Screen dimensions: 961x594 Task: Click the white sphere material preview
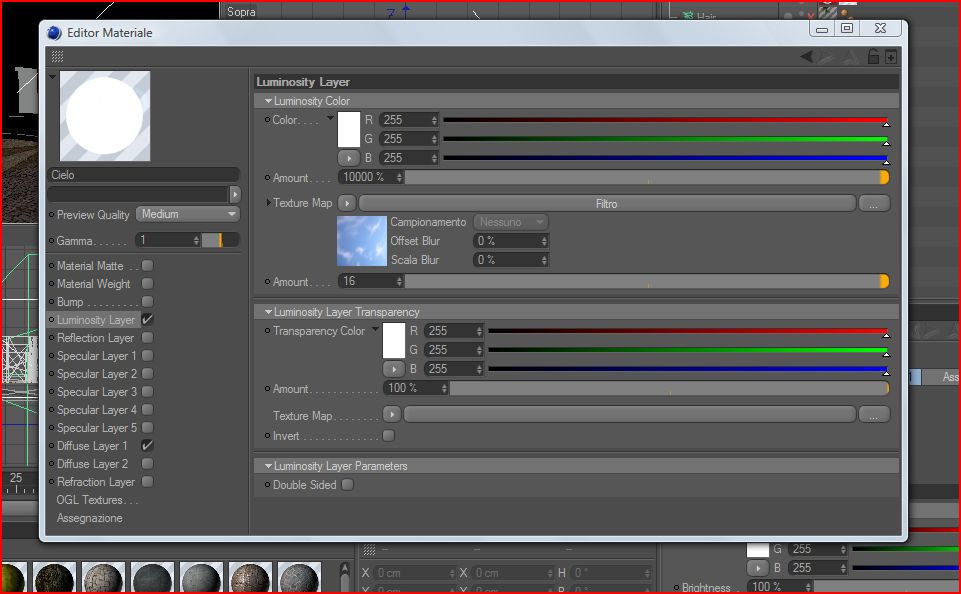(105, 116)
